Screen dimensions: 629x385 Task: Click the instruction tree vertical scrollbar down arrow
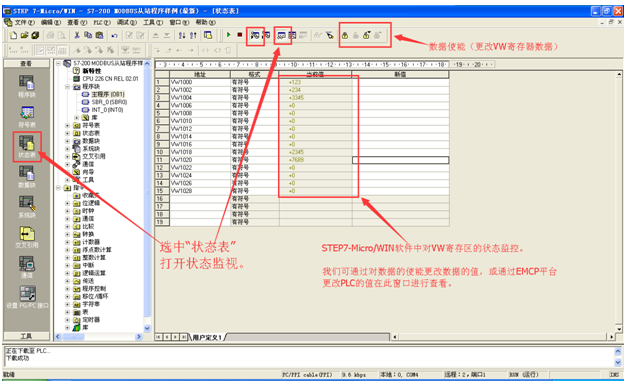coord(147,328)
